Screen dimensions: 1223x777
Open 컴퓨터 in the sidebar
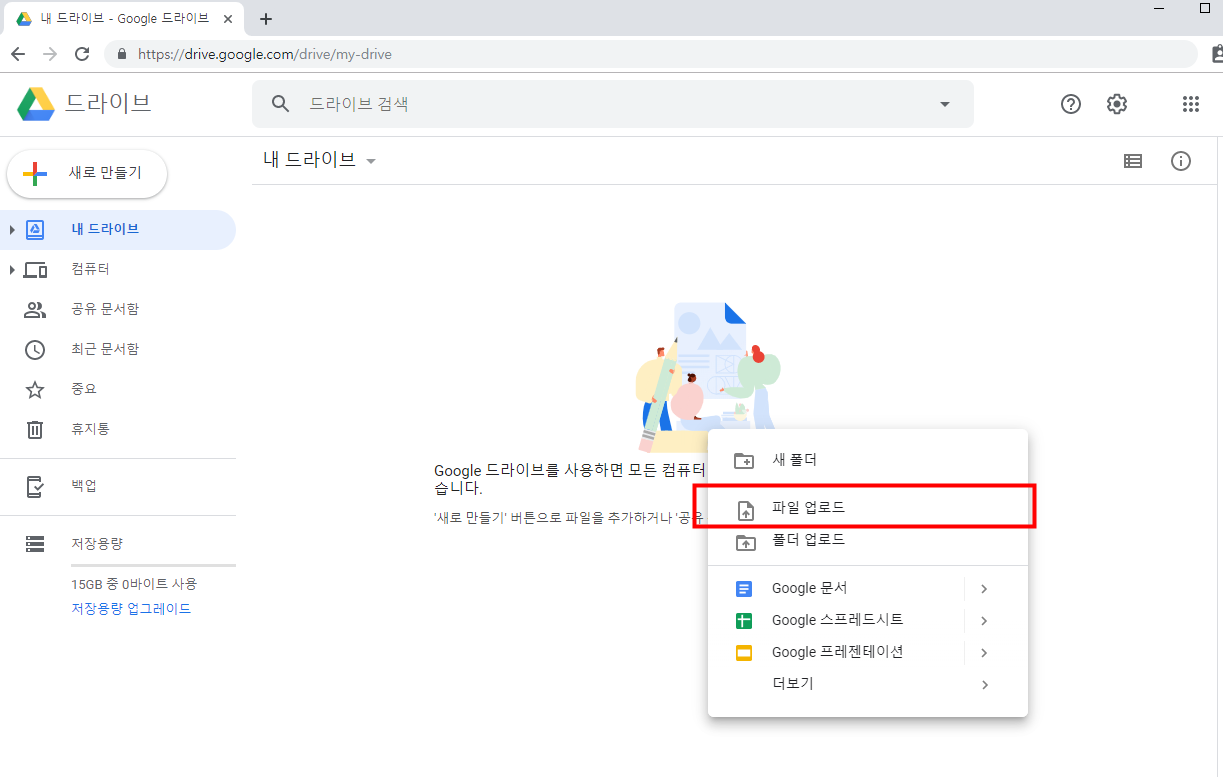click(118, 269)
